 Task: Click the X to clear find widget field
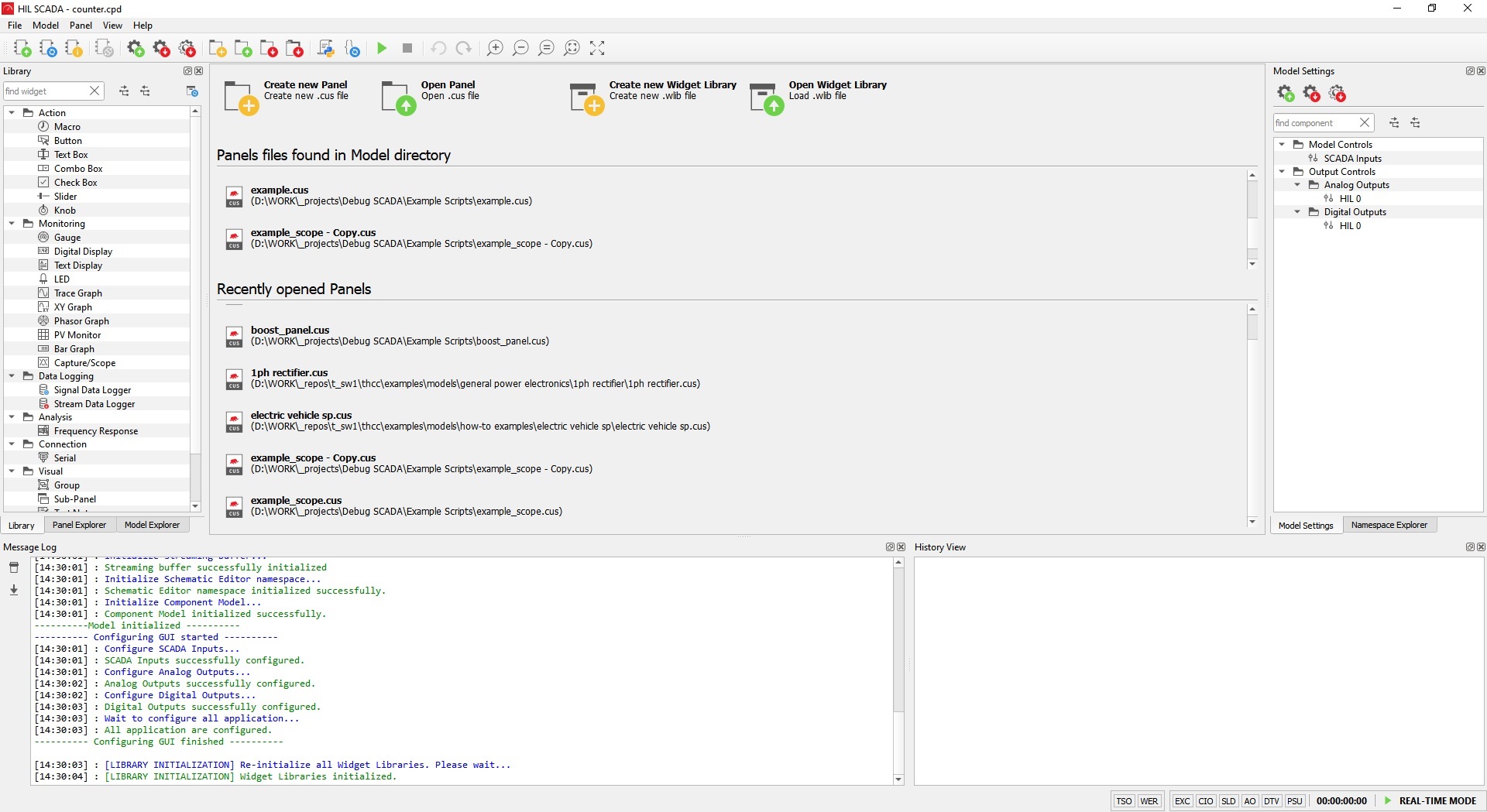coord(94,91)
